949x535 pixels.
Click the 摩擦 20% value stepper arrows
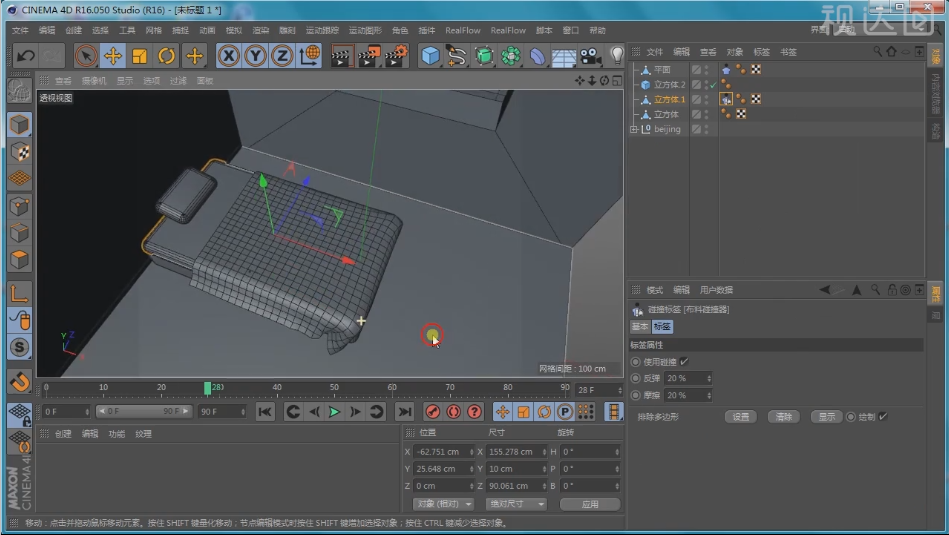709,395
